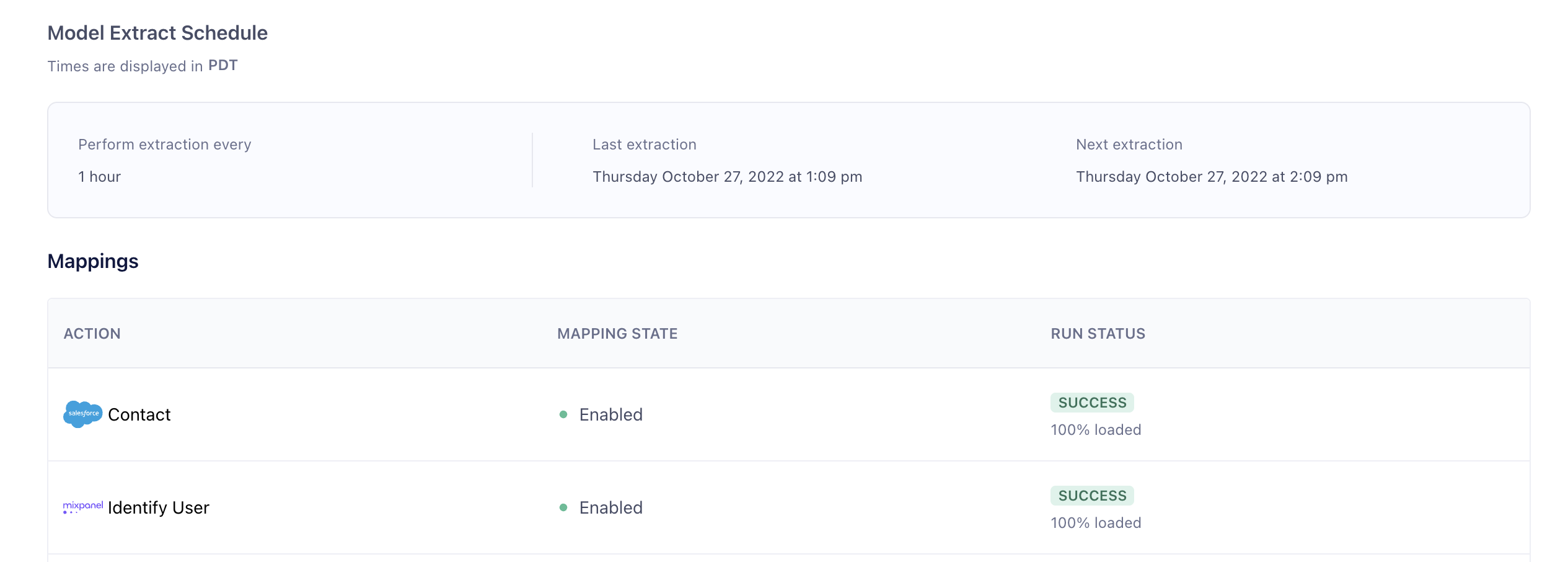Open the Contact mapping row
The image size is (1568, 562).
[x=139, y=414]
